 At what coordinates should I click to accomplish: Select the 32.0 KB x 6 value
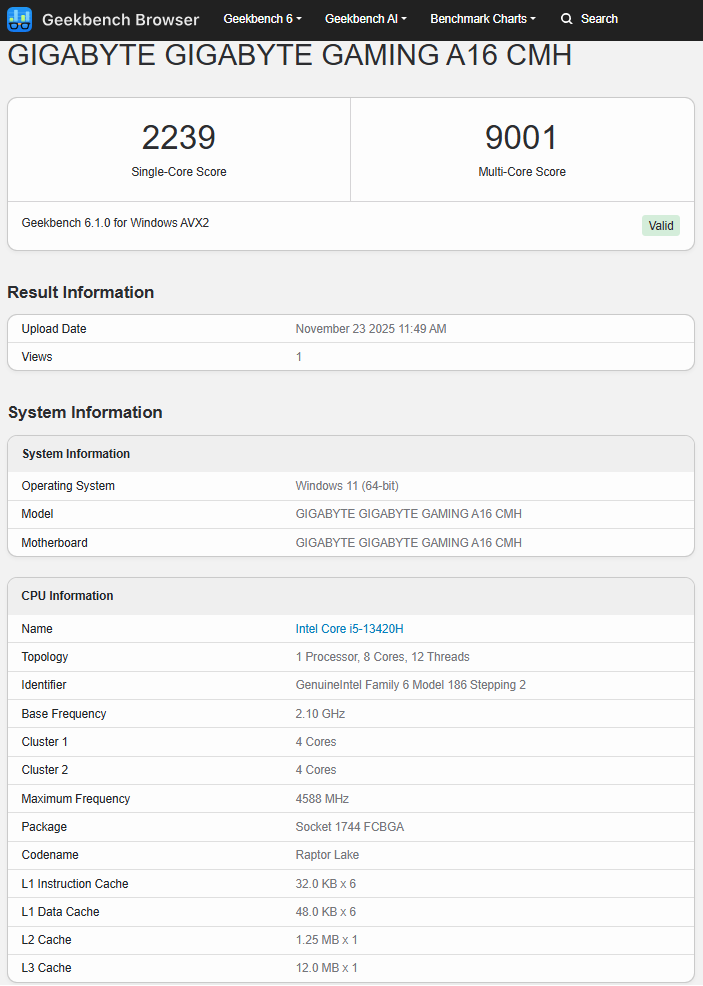[x=326, y=884]
